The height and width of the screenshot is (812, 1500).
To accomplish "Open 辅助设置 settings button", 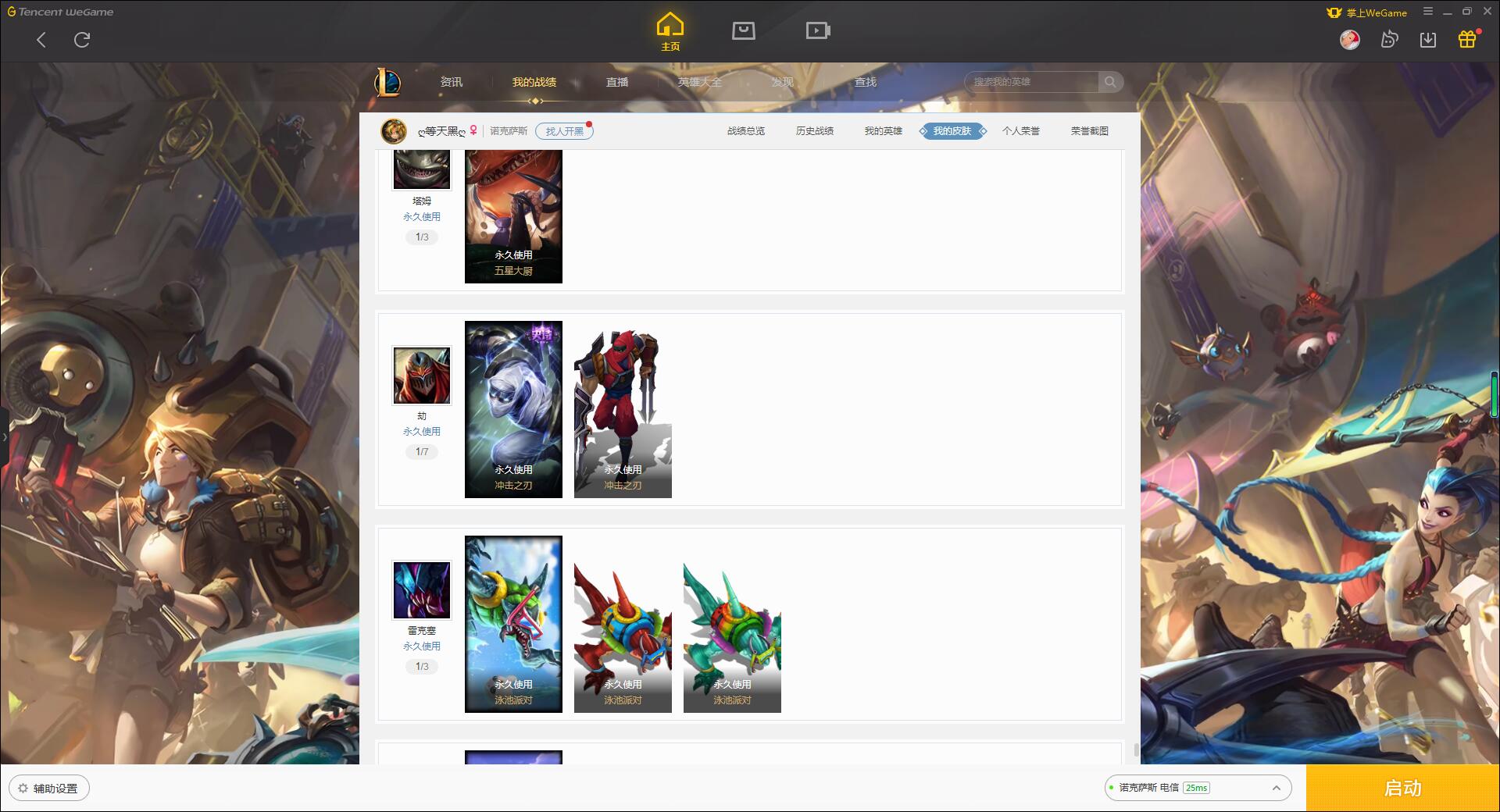I will click(x=49, y=789).
